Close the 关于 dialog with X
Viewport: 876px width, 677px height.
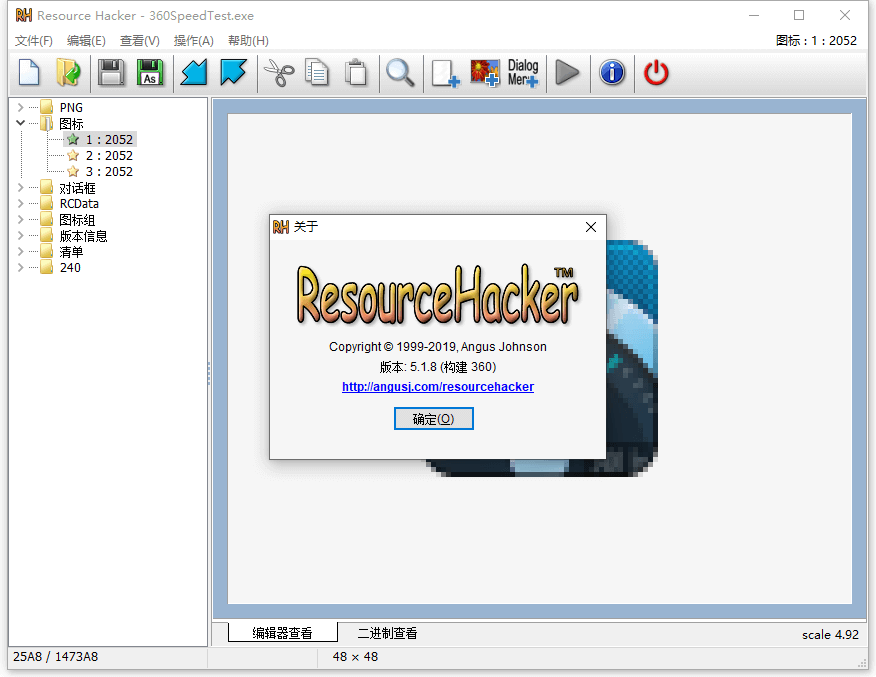tap(591, 227)
